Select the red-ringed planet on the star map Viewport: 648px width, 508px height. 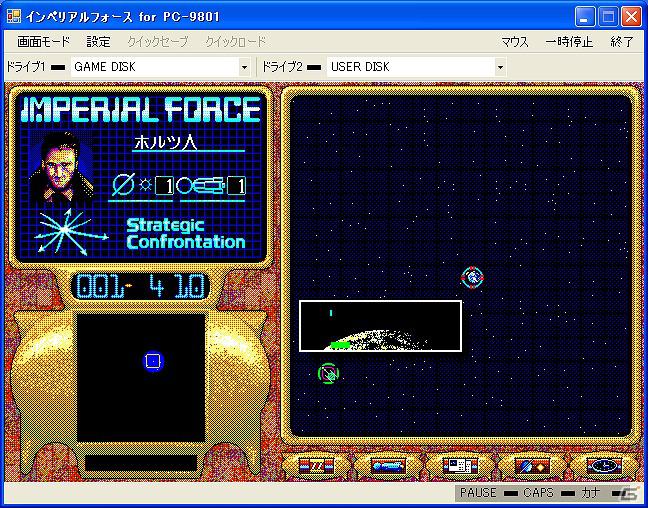pyautogui.click(x=472, y=277)
